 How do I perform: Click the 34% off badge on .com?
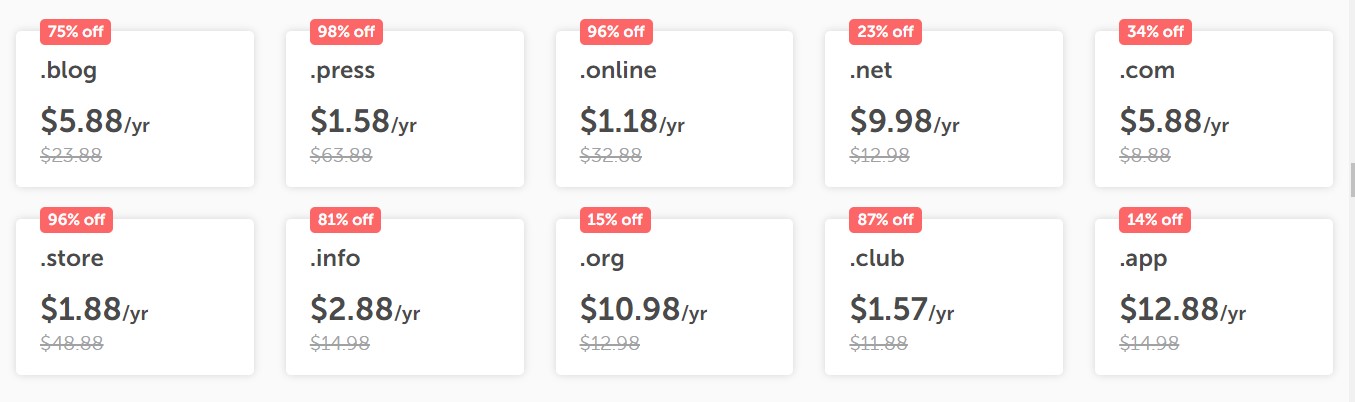tap(1155, 31)
